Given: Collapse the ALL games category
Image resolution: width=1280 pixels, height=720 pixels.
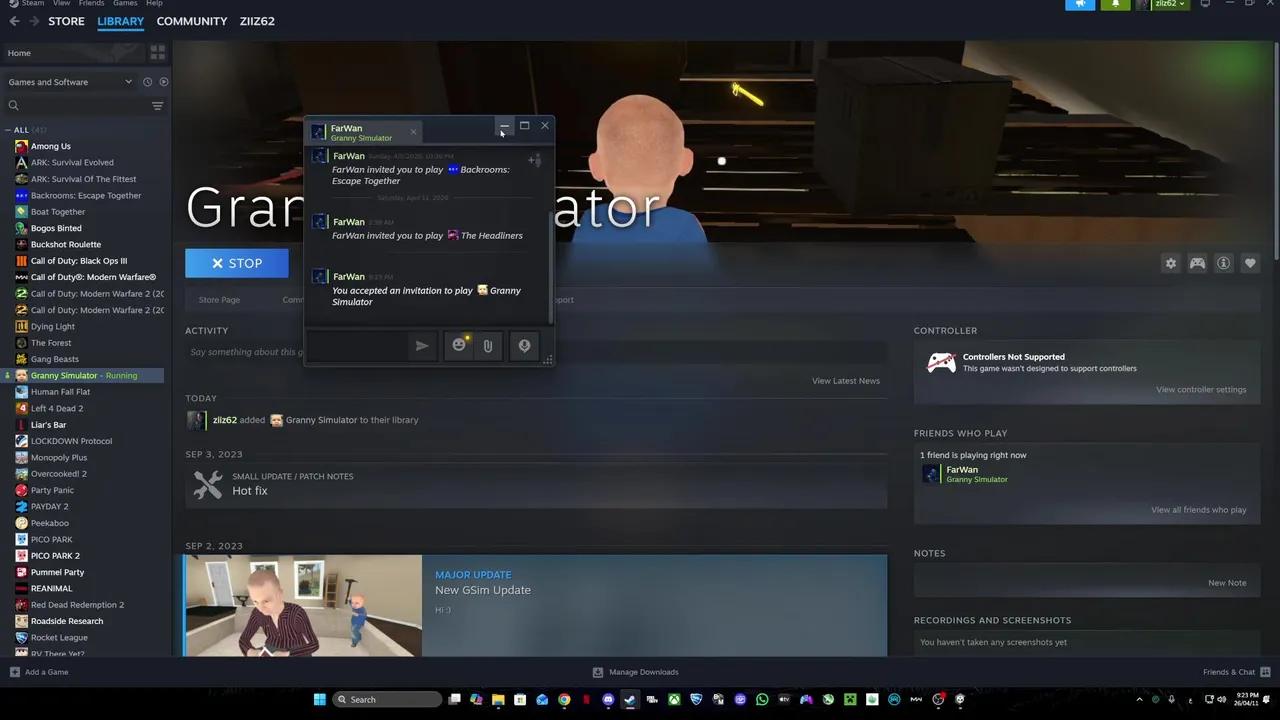Looking at the screenshot, I should (x=8, y=130).
